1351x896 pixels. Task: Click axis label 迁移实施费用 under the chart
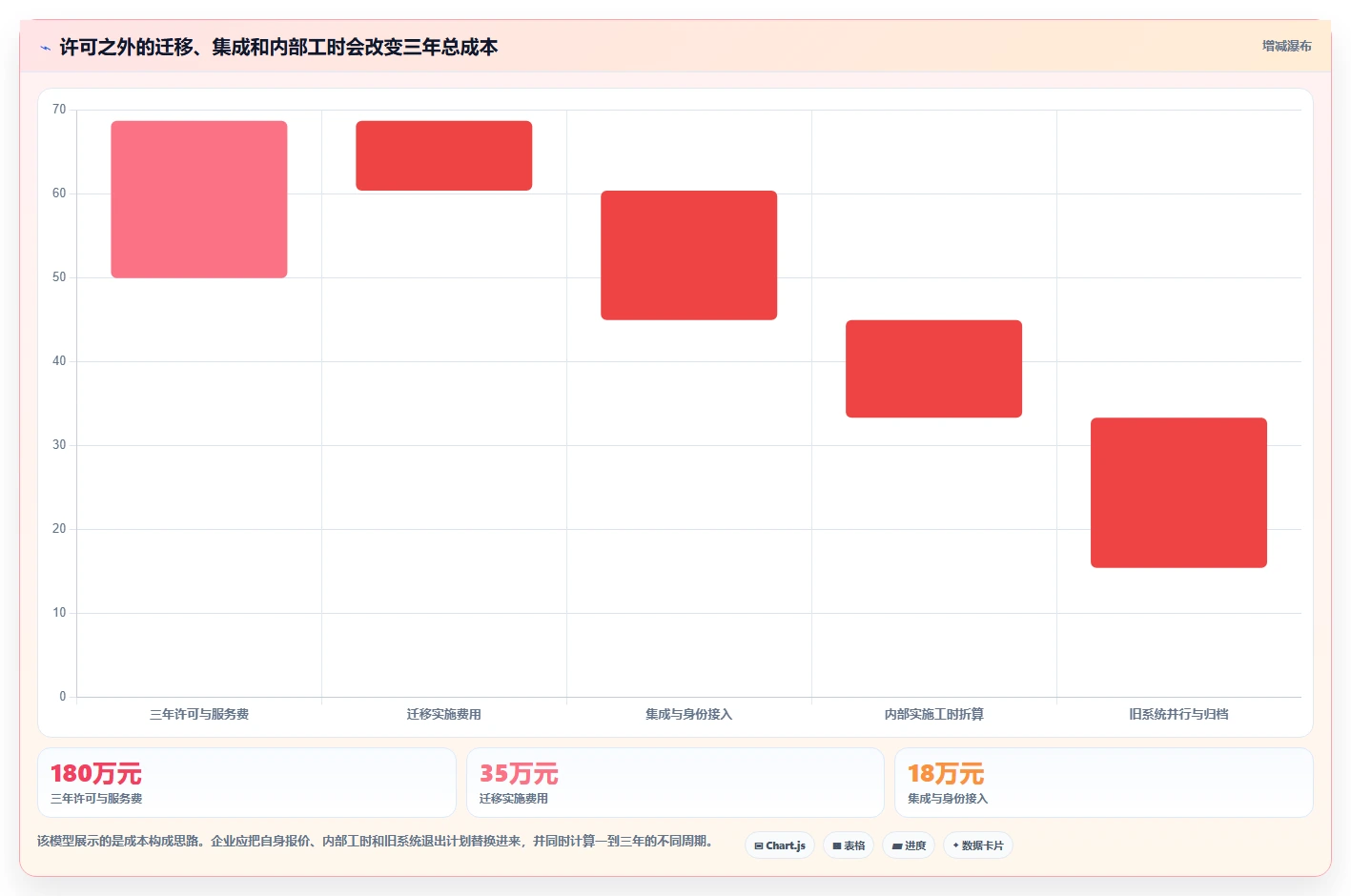[444, 714]
